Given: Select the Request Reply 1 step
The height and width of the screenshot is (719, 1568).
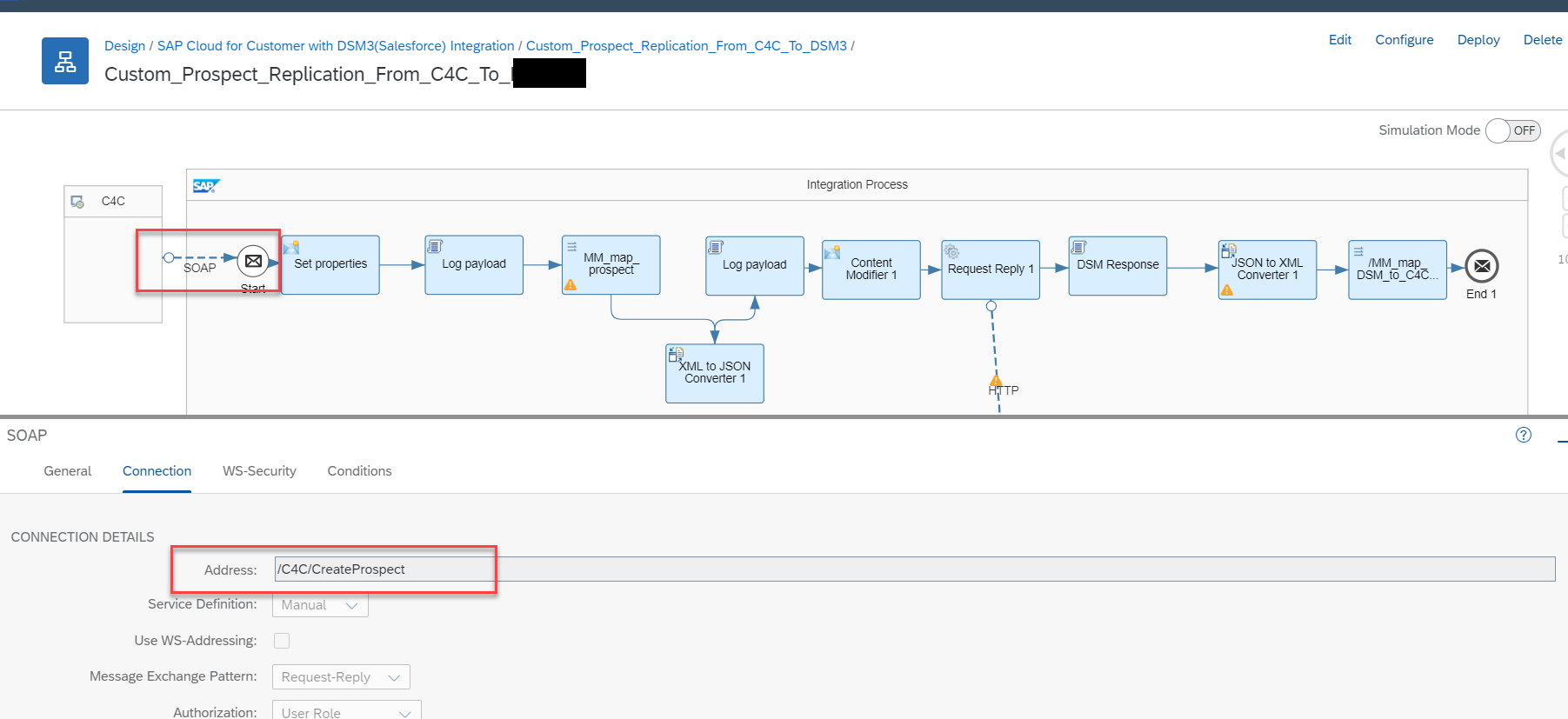Looking at the screenshot, I should (x=990, y=270).
